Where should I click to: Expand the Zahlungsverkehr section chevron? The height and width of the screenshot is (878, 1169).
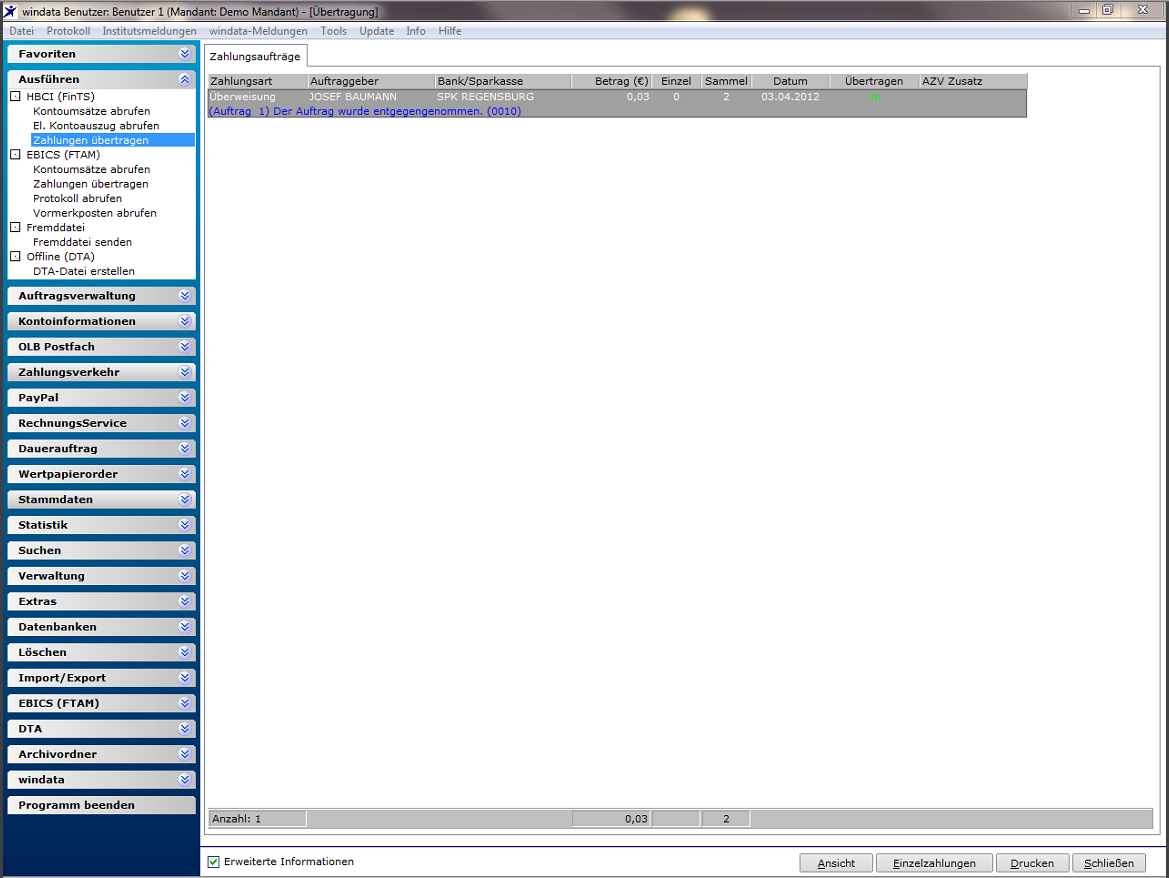pos(185,372)
